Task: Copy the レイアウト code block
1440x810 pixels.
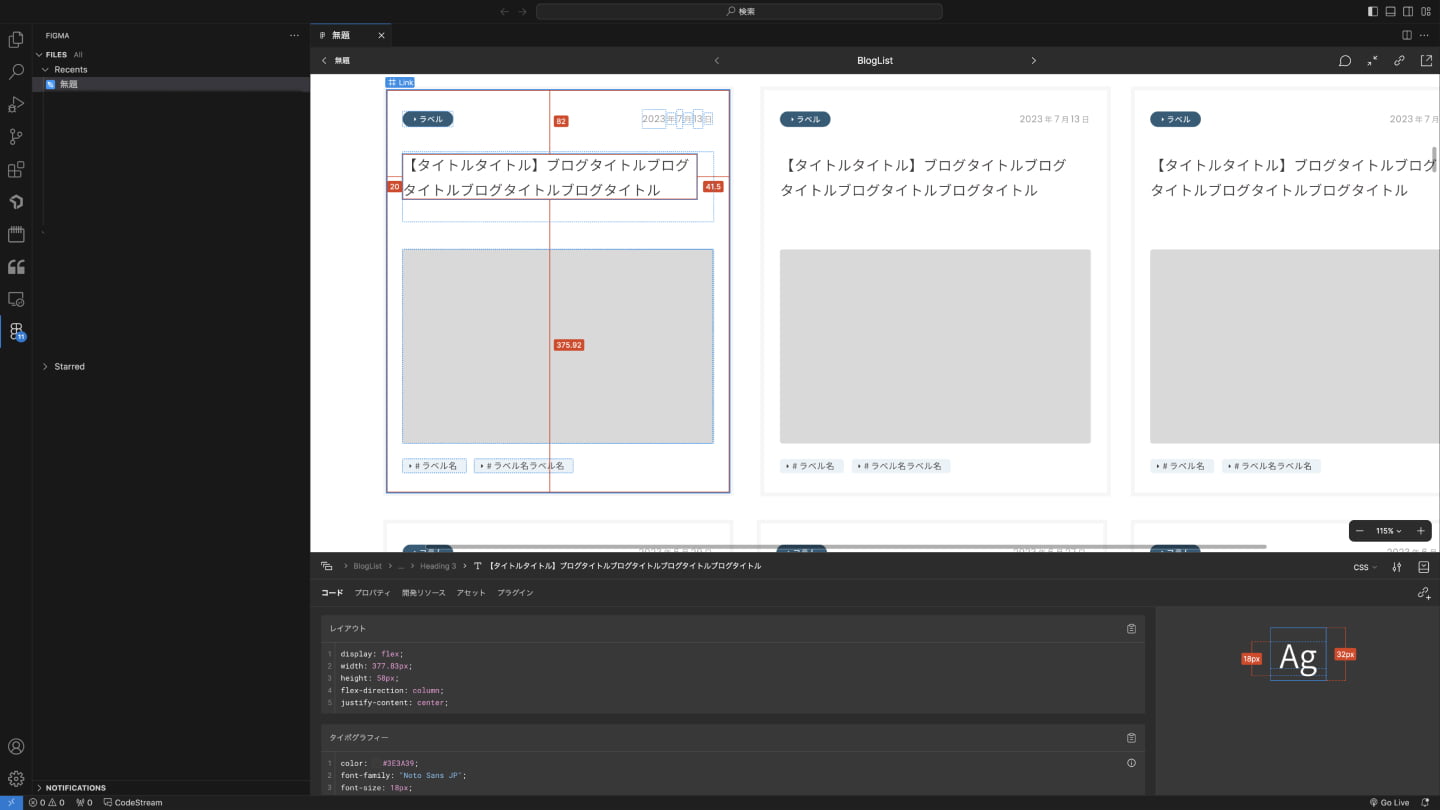Action: (x=1131, y=629)
